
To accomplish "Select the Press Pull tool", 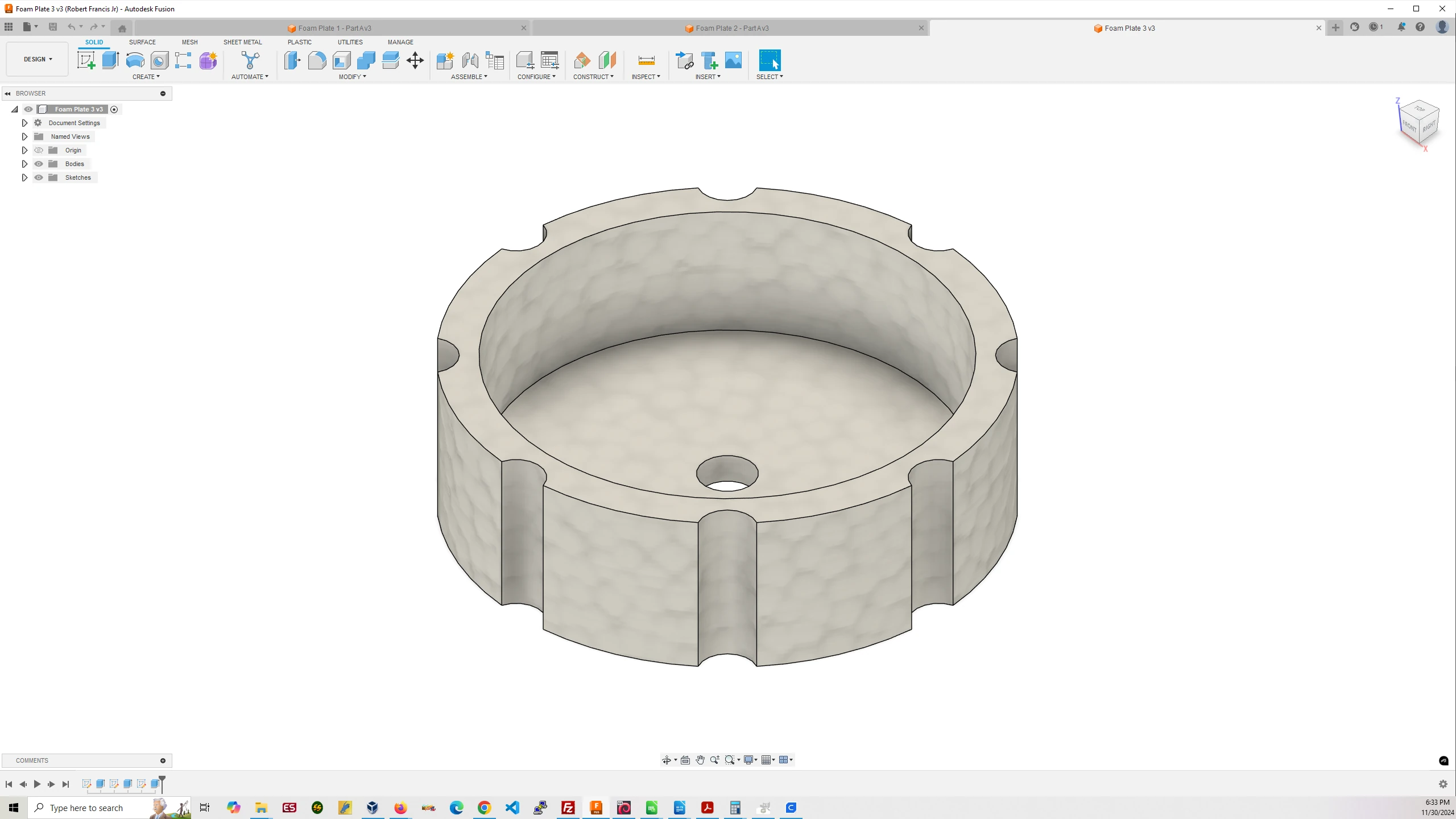I will [x=292, y=60].
